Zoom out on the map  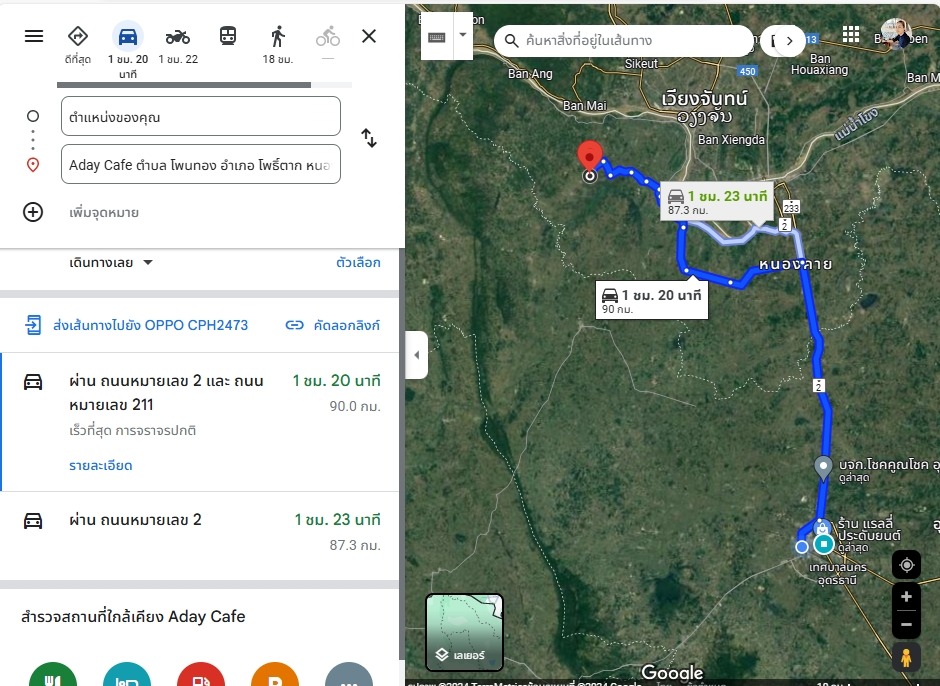906,625
